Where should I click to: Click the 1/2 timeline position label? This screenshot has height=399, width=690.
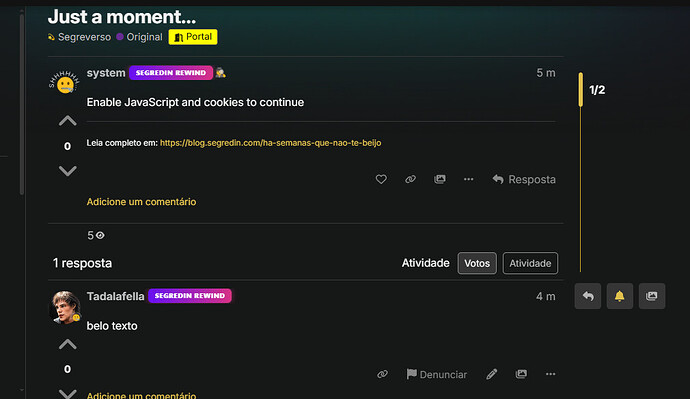coord(597,90)
